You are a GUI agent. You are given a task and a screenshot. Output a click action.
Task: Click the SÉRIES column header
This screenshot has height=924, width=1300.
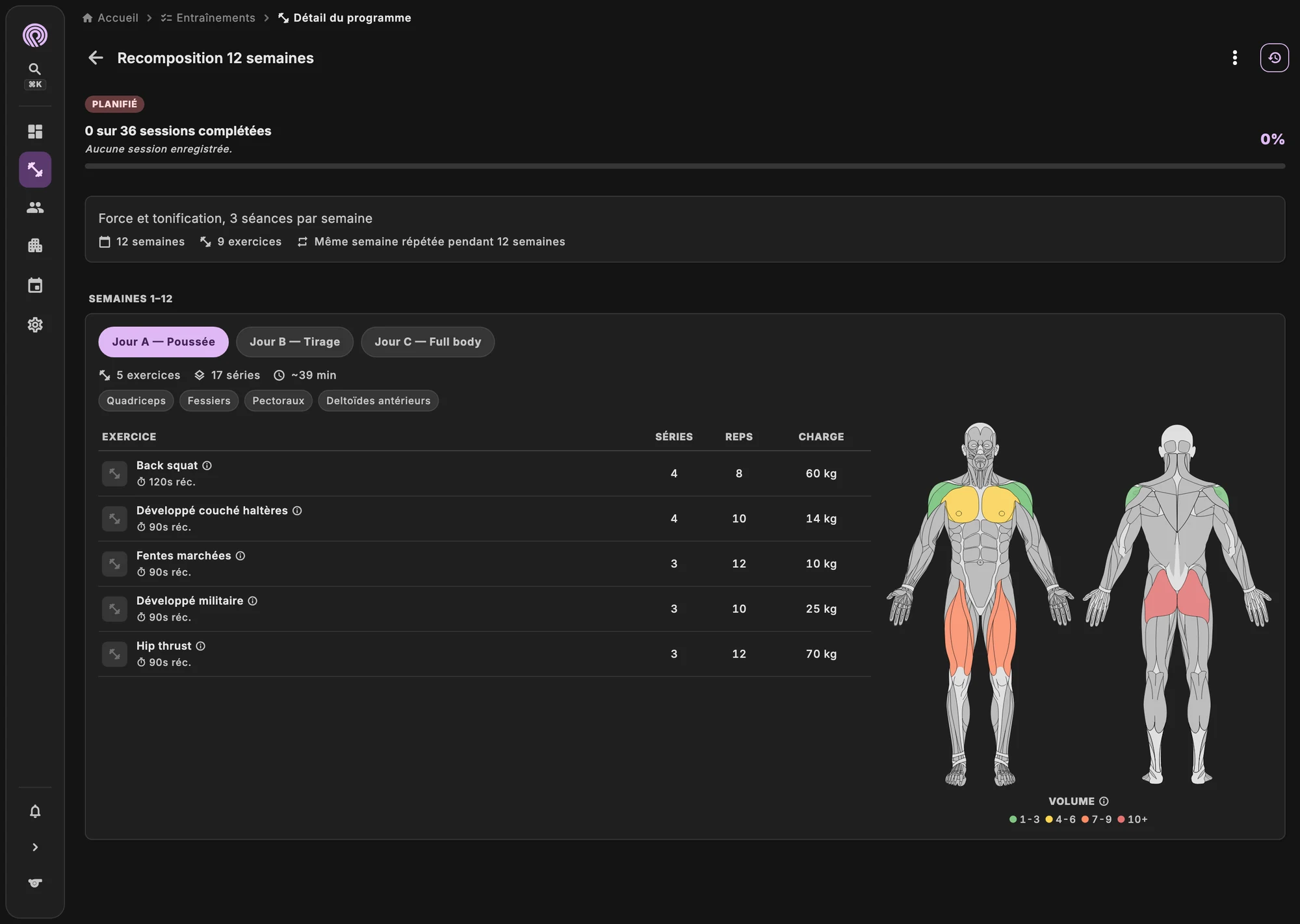[x=674, y=437]
